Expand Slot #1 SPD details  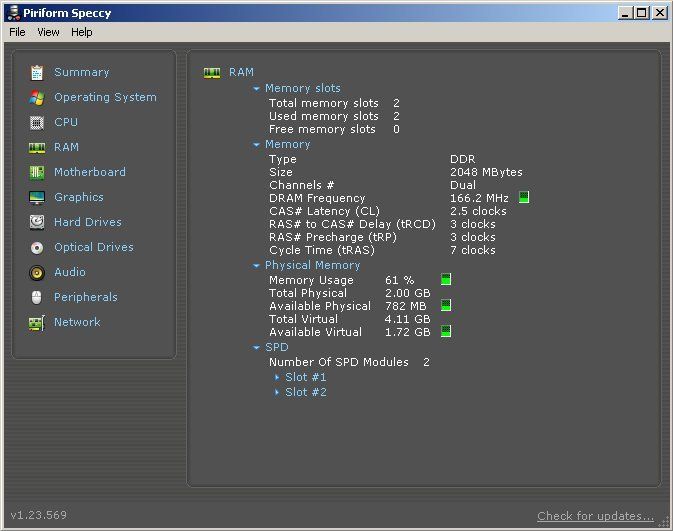pos(305,377)
